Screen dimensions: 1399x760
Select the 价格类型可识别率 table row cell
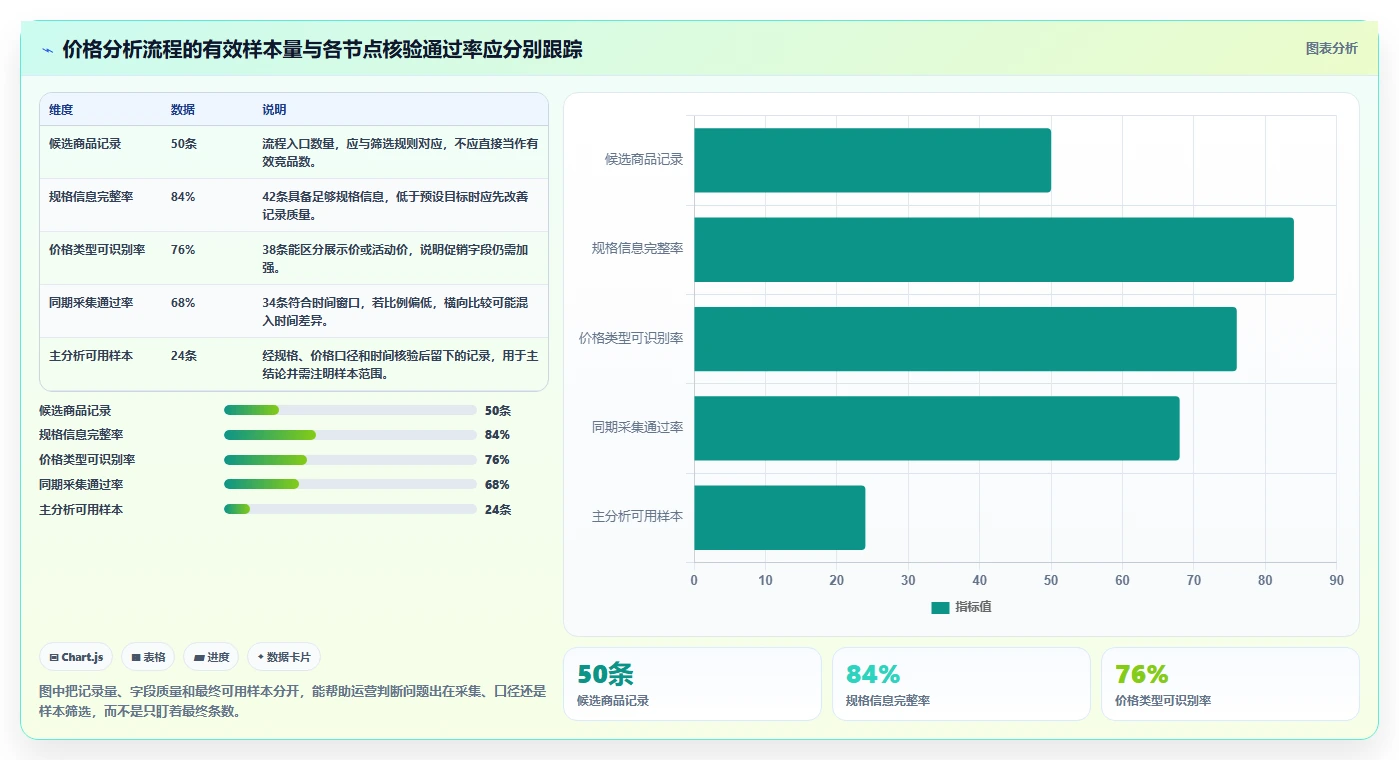click(97, 250)
